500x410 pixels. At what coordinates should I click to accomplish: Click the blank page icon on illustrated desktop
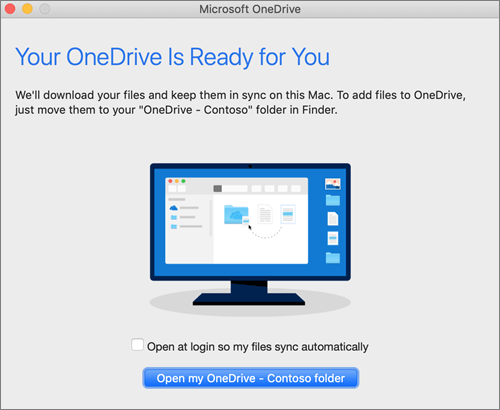(333, 219)
